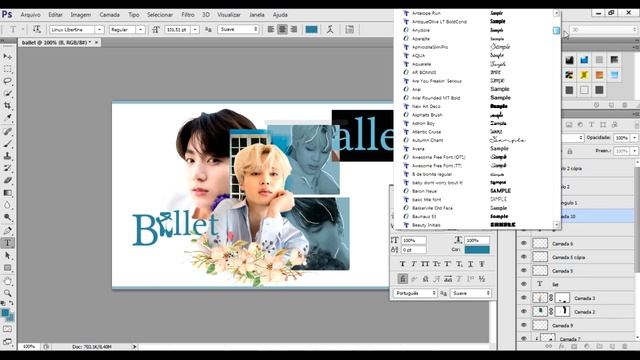This screenshot has height=360, width=640.
Task: Open the font family dropdown arrow
Action: coord(99,29)
